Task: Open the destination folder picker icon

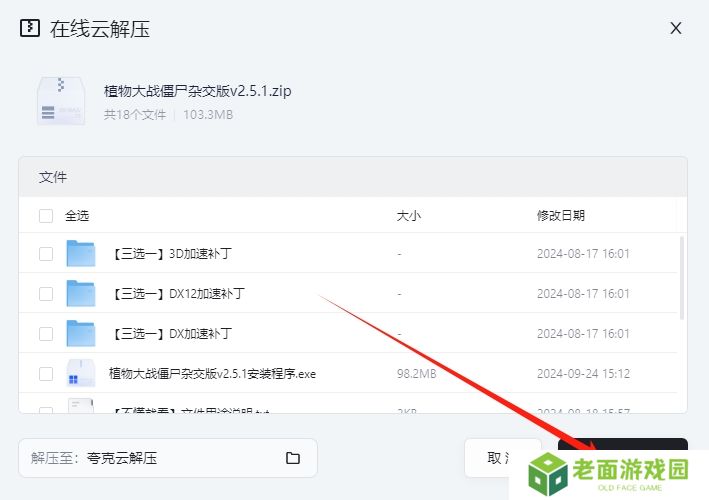Action: 293,458
